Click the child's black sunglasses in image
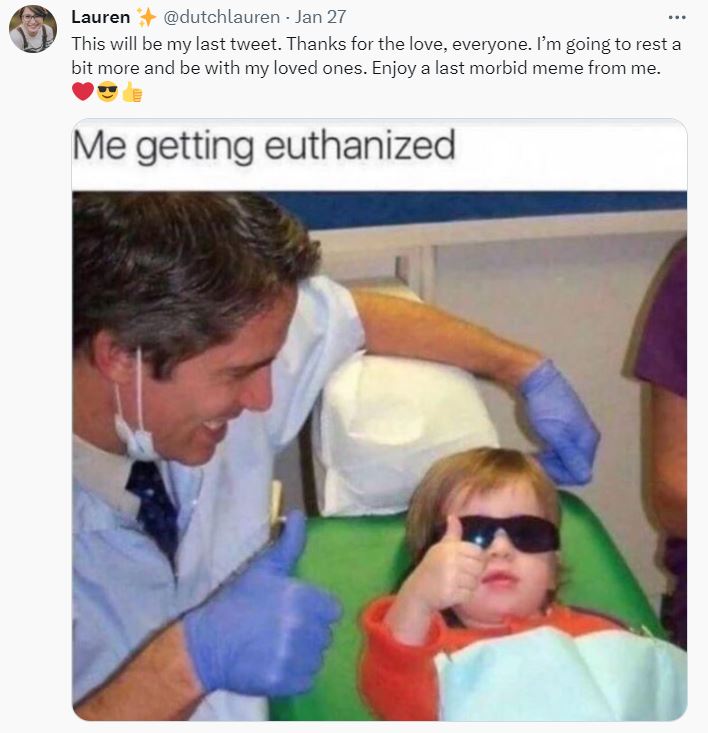Viewport: 708px width, 733px height. pos(506,532)
